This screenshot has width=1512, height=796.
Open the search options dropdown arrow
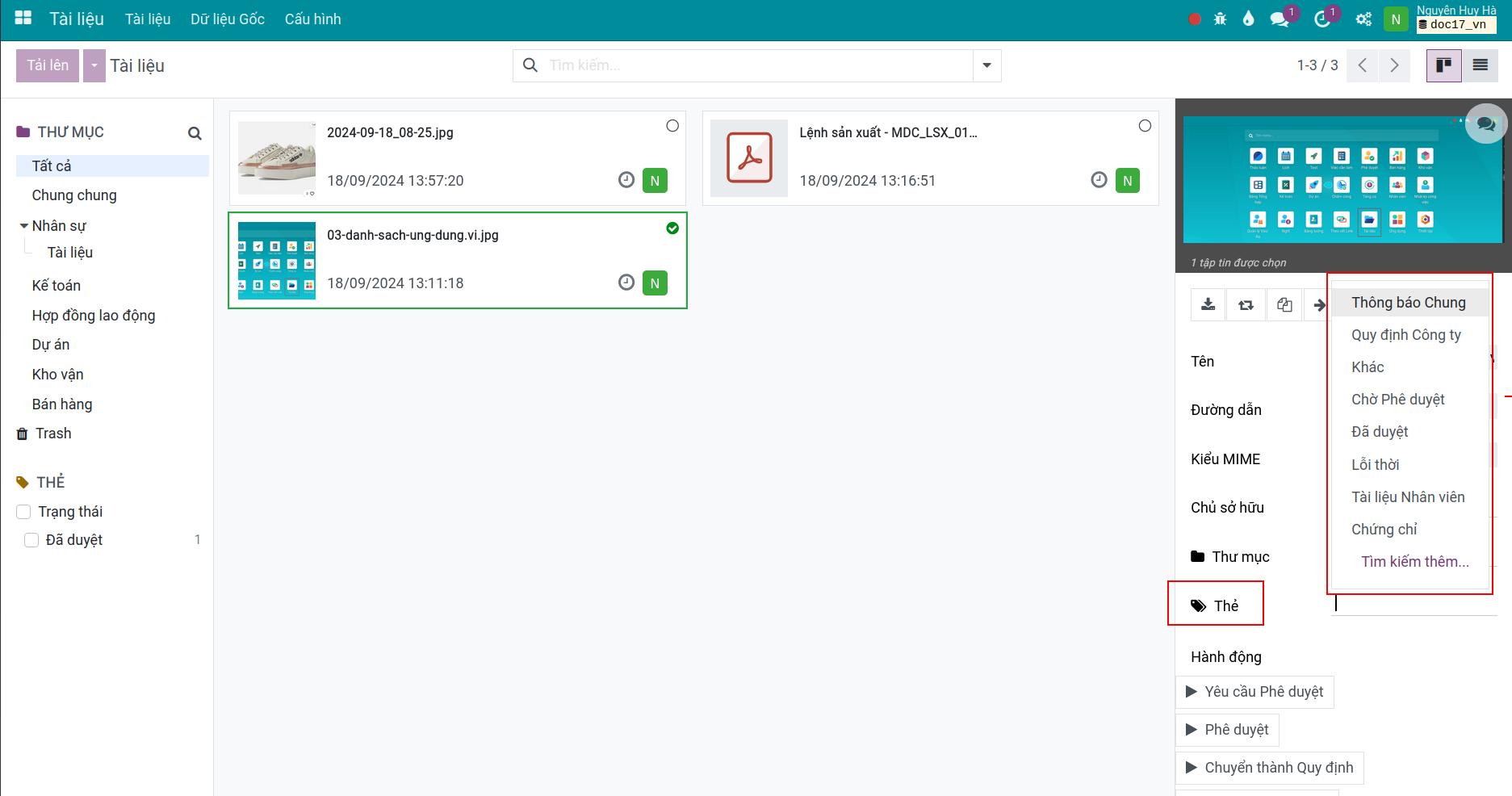tap(986, 65)
